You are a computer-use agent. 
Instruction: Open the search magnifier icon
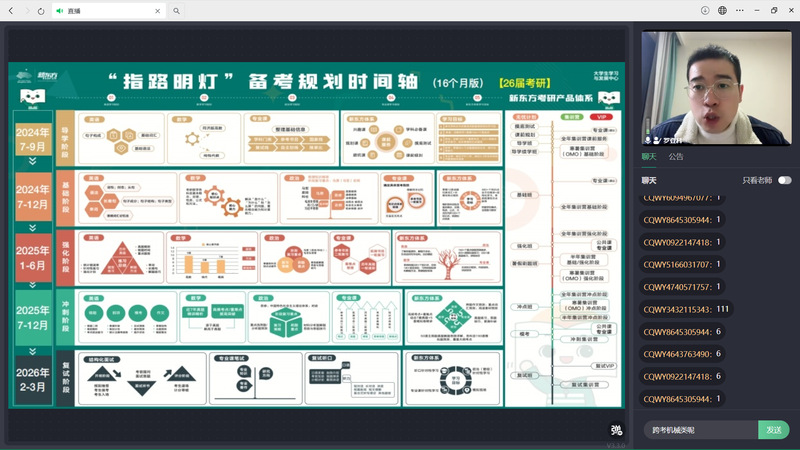[177, 10]
